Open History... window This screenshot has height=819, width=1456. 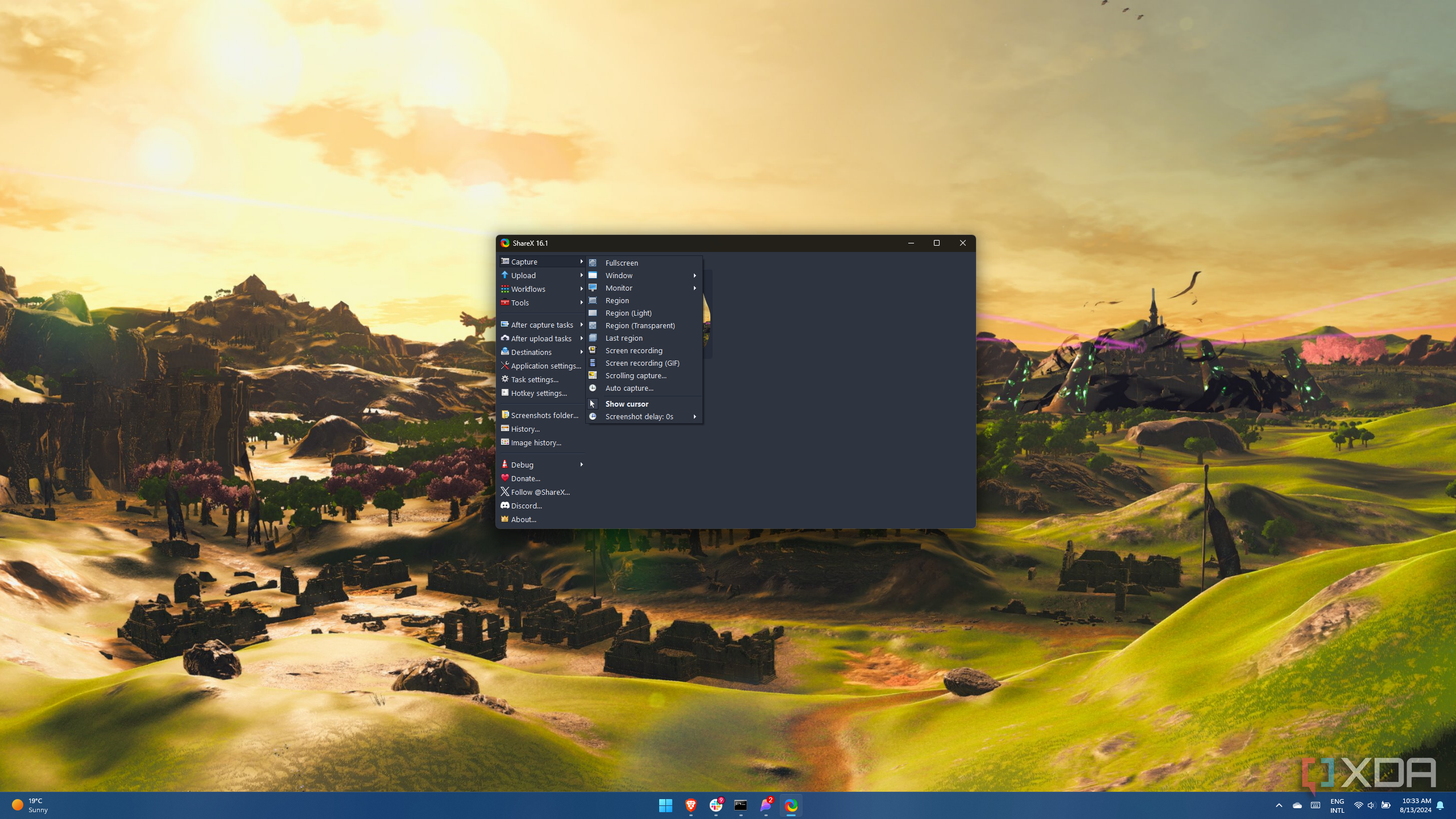point(542,429)
